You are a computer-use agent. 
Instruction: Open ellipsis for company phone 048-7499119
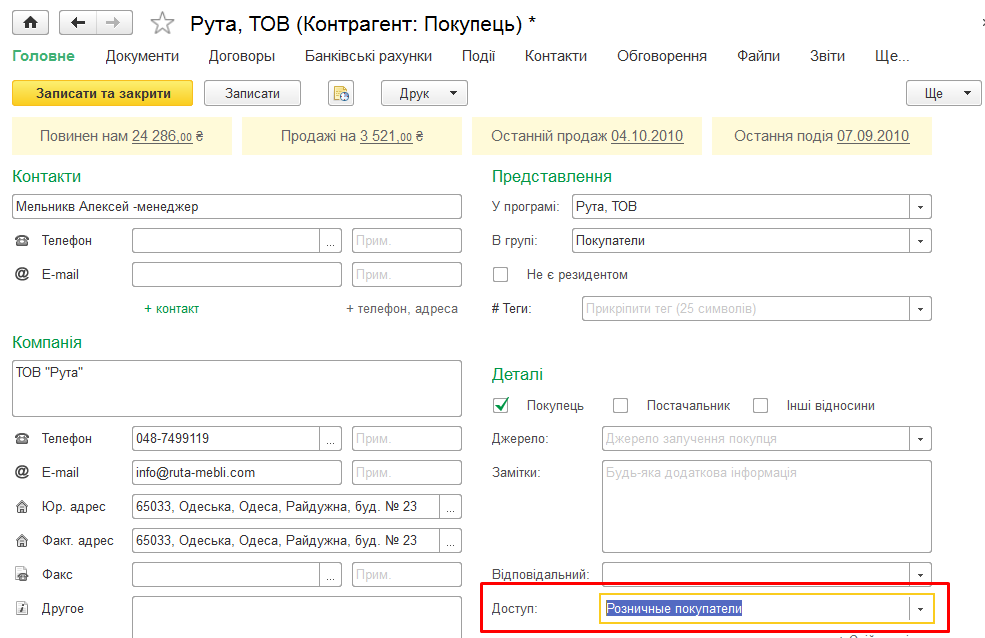coord(330,438)
